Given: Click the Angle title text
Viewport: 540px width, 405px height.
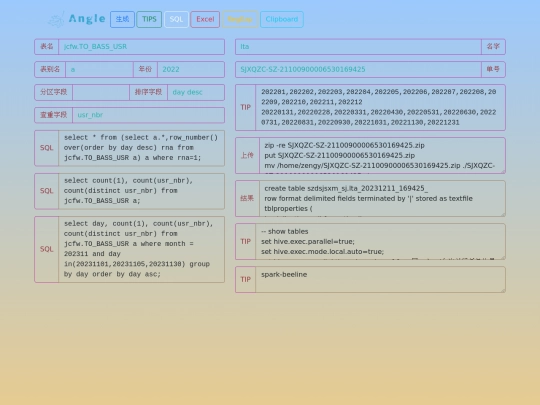Looking at the screenshot, I should pos(87,19).
